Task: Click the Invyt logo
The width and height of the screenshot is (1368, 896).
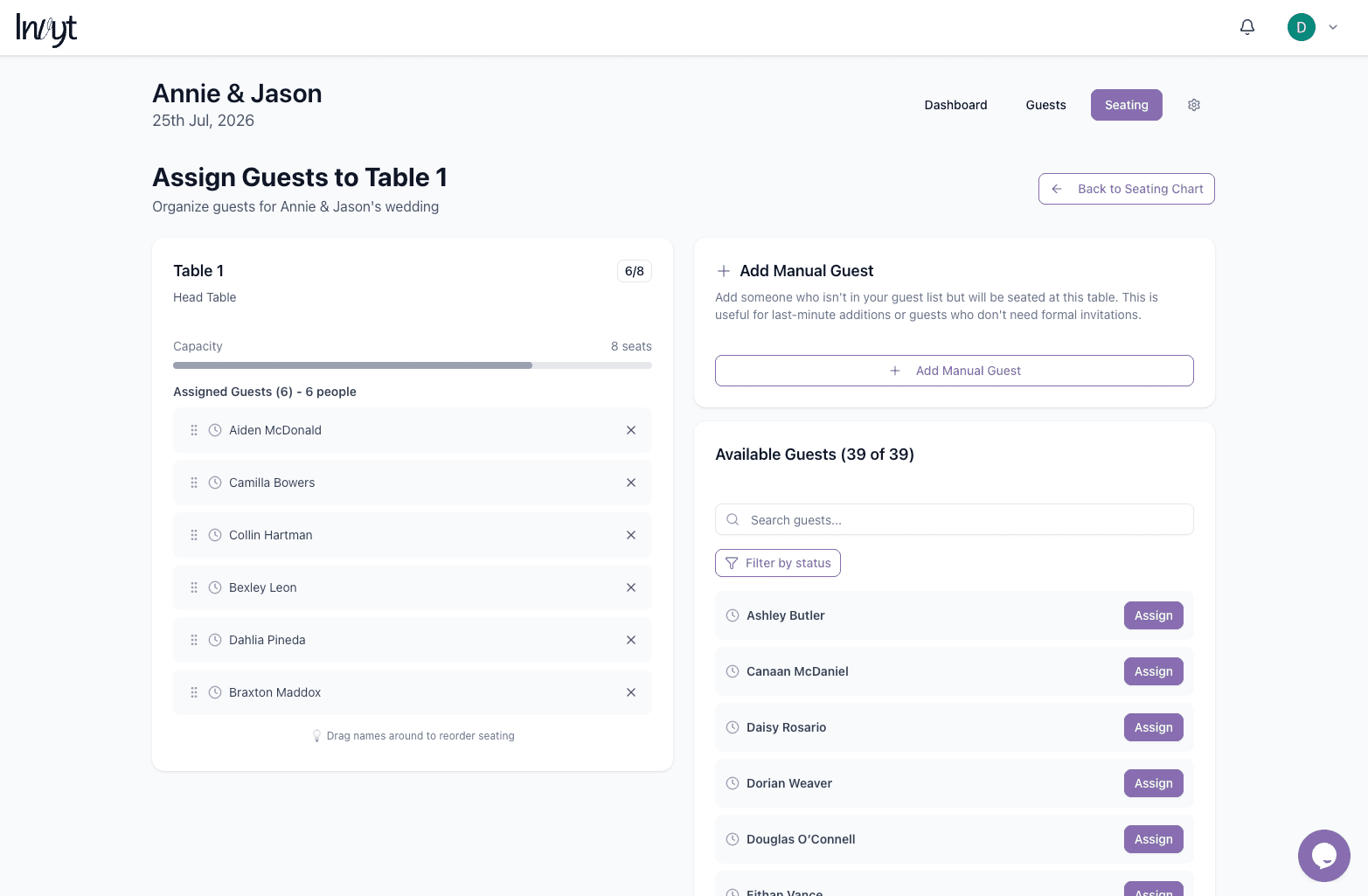Action: click(47, 29)
